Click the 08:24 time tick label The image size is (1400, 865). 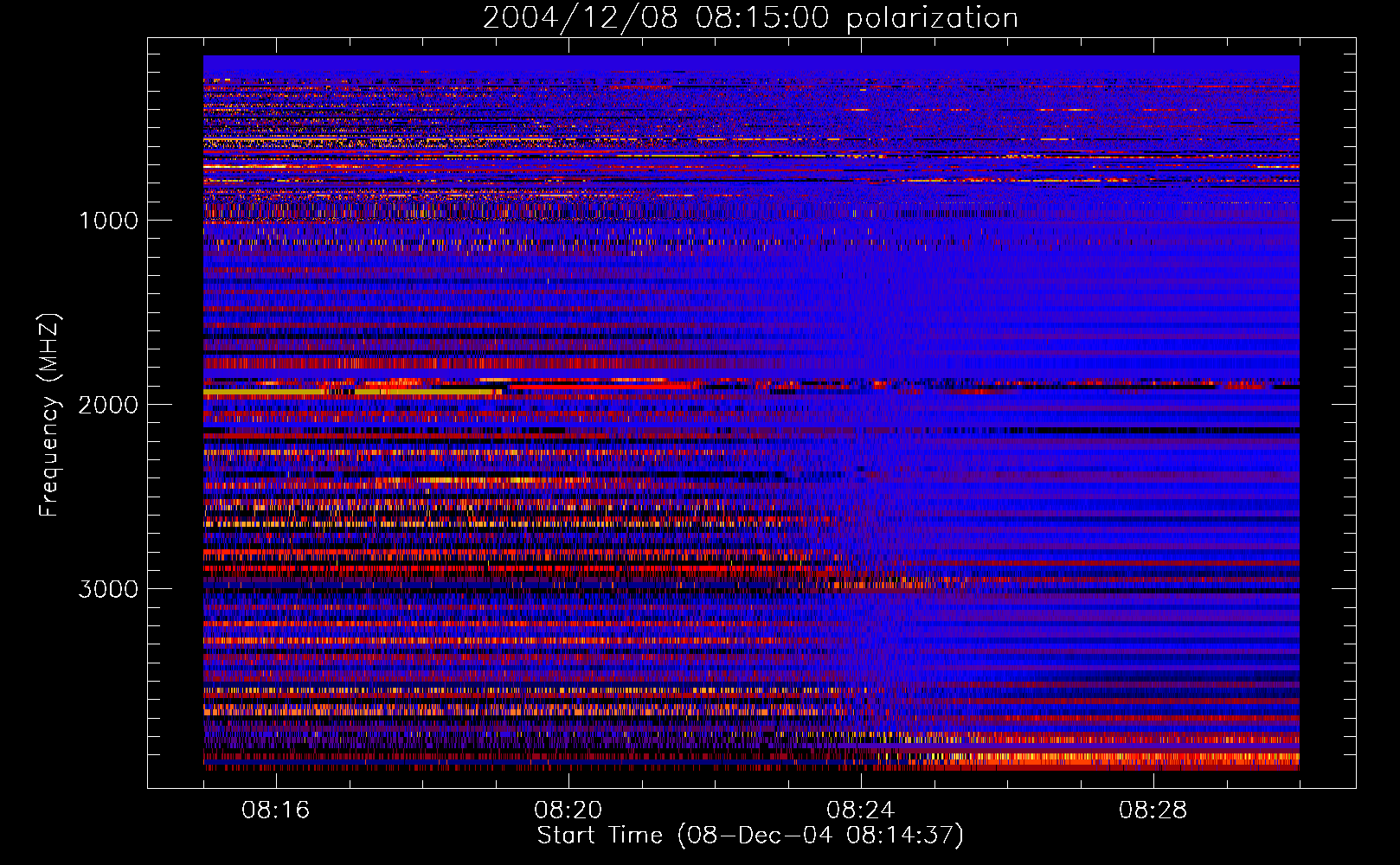(861, 811)
